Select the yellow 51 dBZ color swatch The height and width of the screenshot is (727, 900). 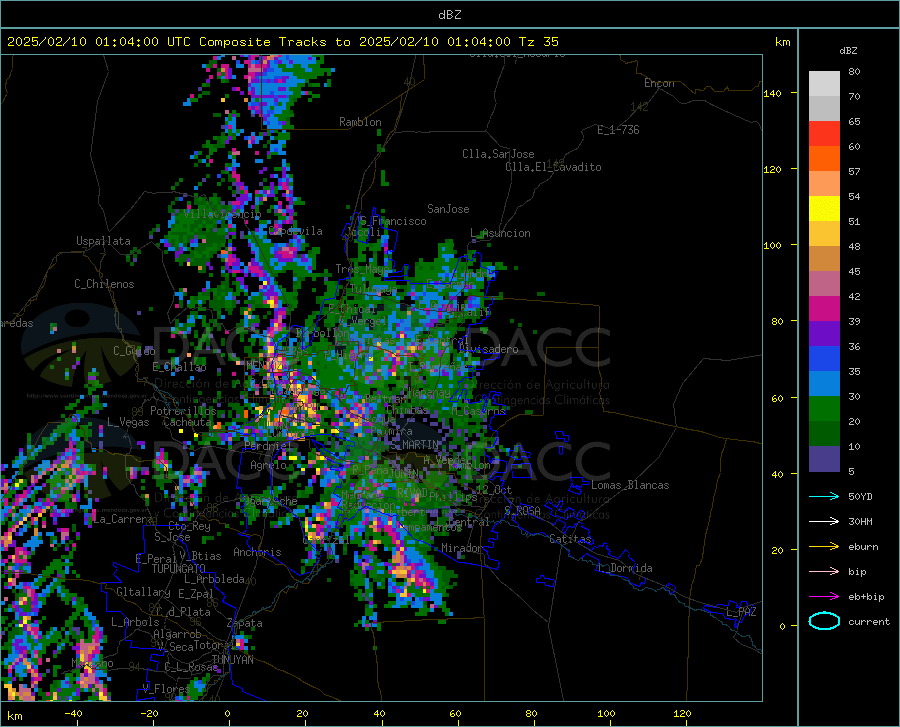coord(824,209)
